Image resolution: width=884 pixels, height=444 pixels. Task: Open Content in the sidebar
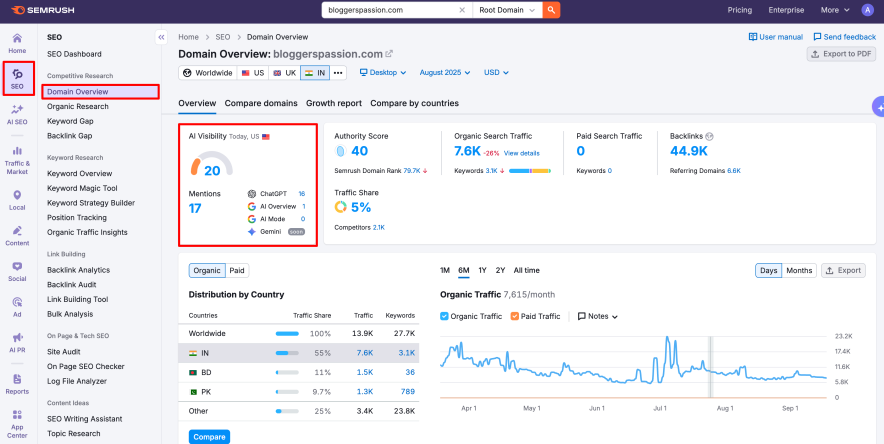point(17,236)
